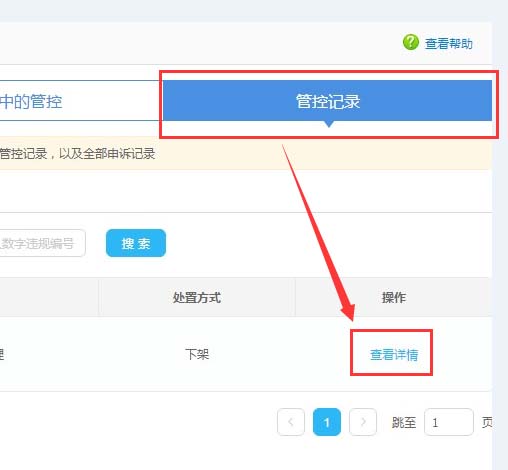The width and height of the screenshot is (508, 470).
Task: Open 查看详情 for the 下架 row
Action: tap(394, 355)
